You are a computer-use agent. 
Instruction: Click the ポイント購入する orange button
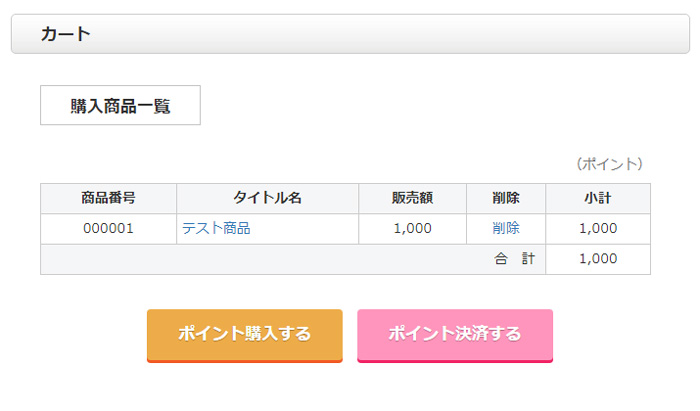(244, 334)
